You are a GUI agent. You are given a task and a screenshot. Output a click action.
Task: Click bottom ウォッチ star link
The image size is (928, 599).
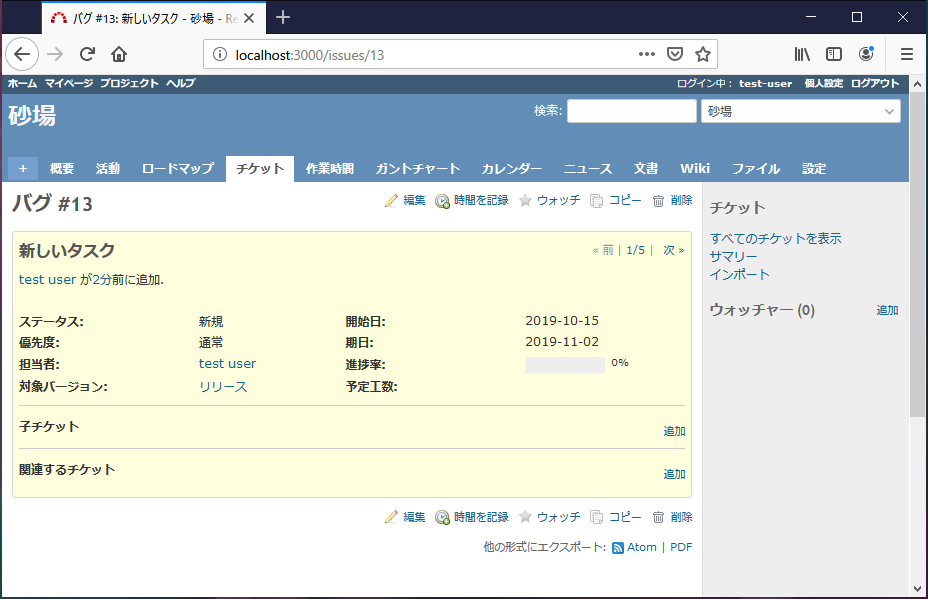[x=550, y=517]
